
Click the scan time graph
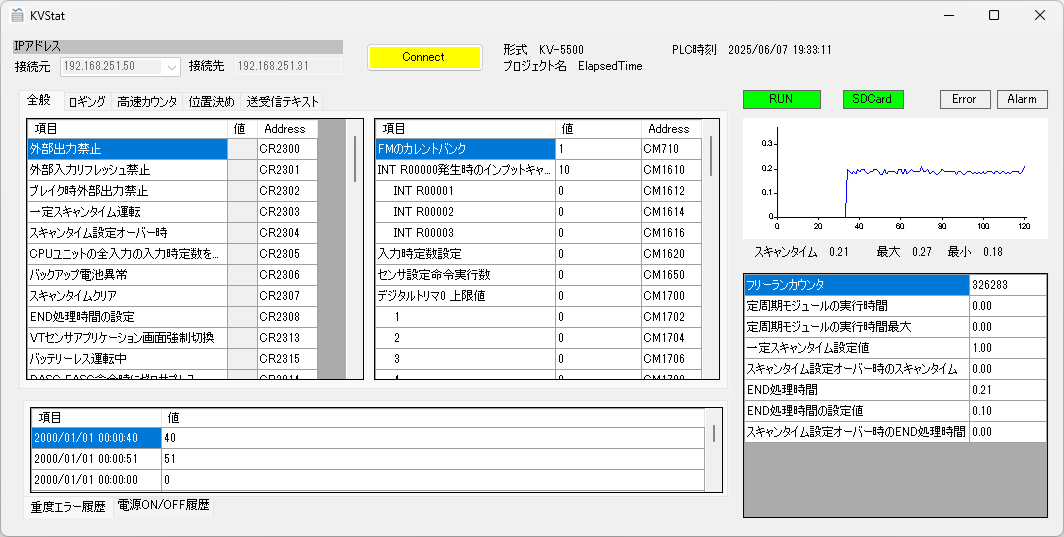[895, 175]
